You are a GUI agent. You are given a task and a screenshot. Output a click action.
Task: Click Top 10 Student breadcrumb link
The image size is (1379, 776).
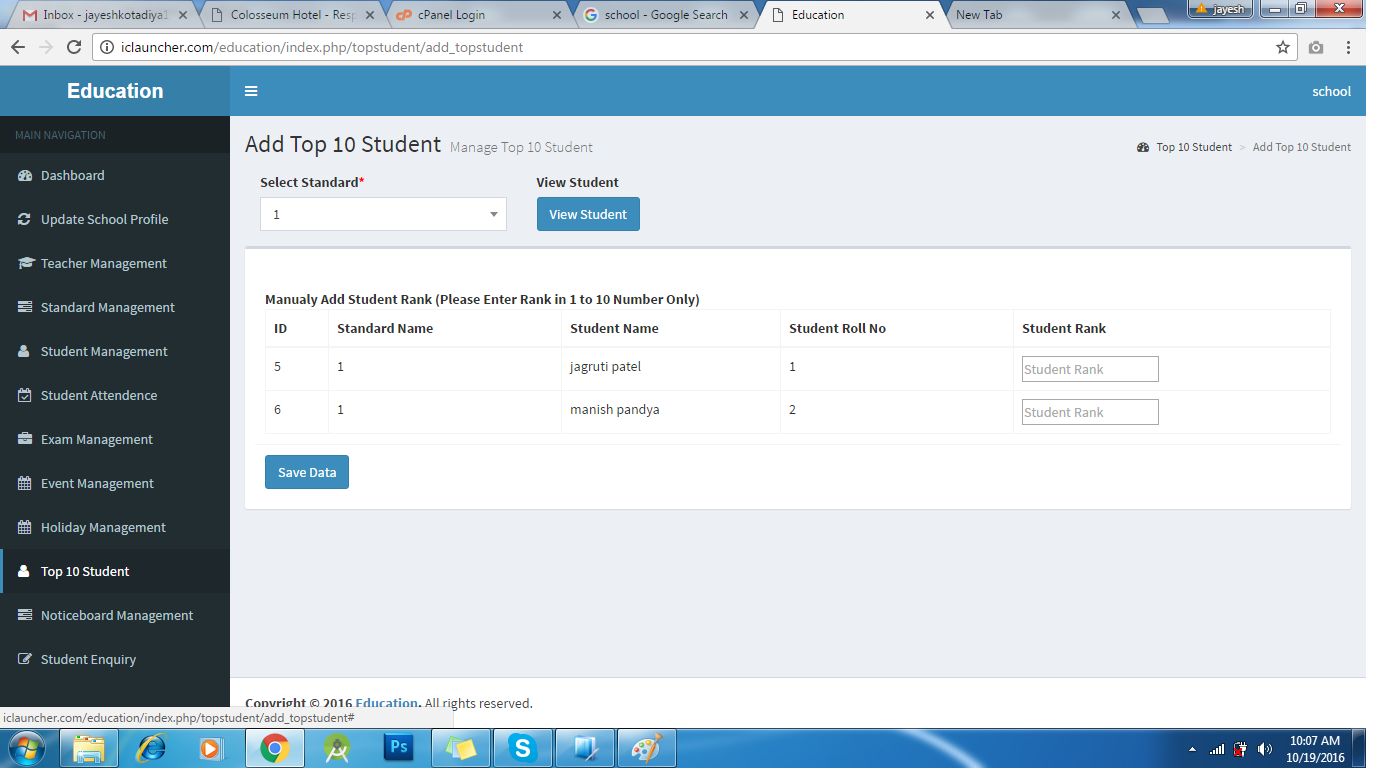[1194, 147]
